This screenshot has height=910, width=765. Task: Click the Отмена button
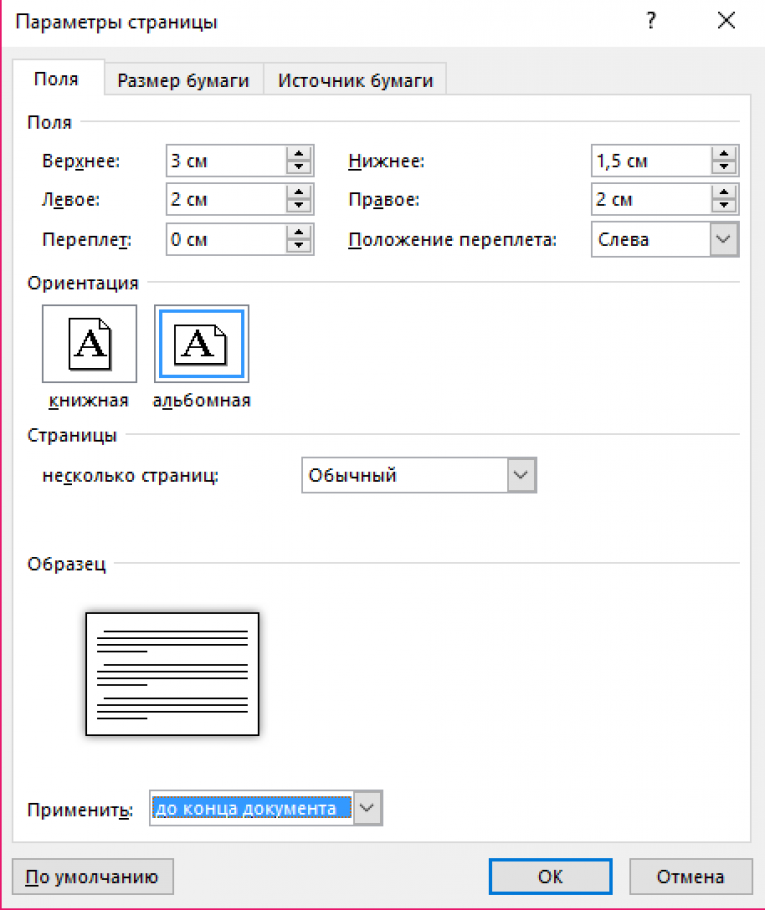[x=691, y=876]
